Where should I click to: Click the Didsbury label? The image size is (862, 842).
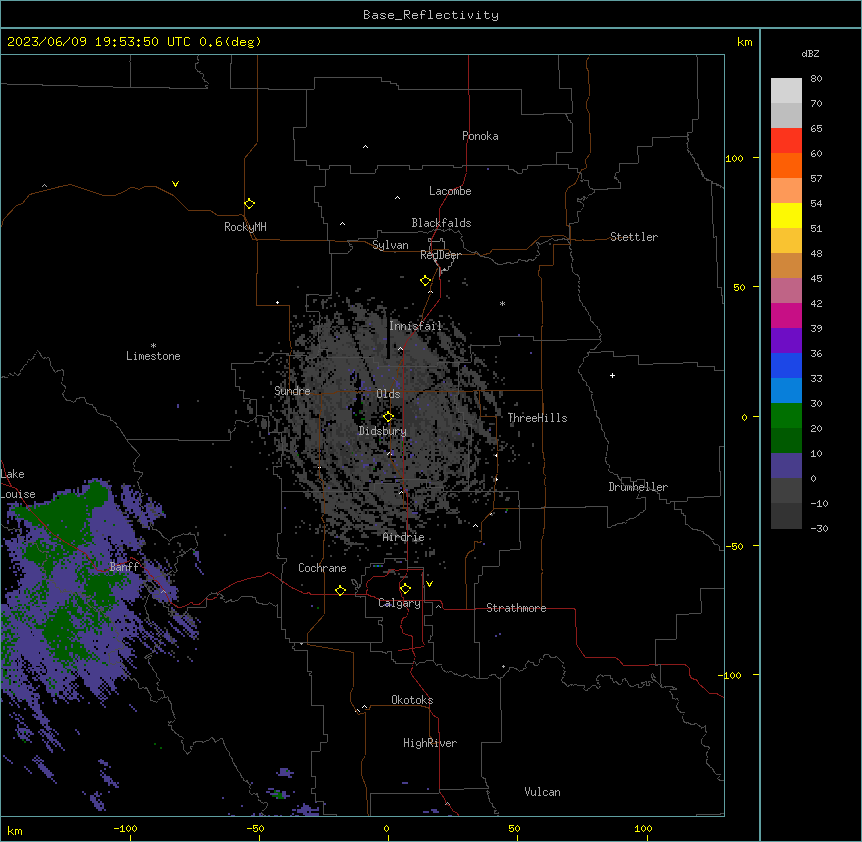[383, 431]
